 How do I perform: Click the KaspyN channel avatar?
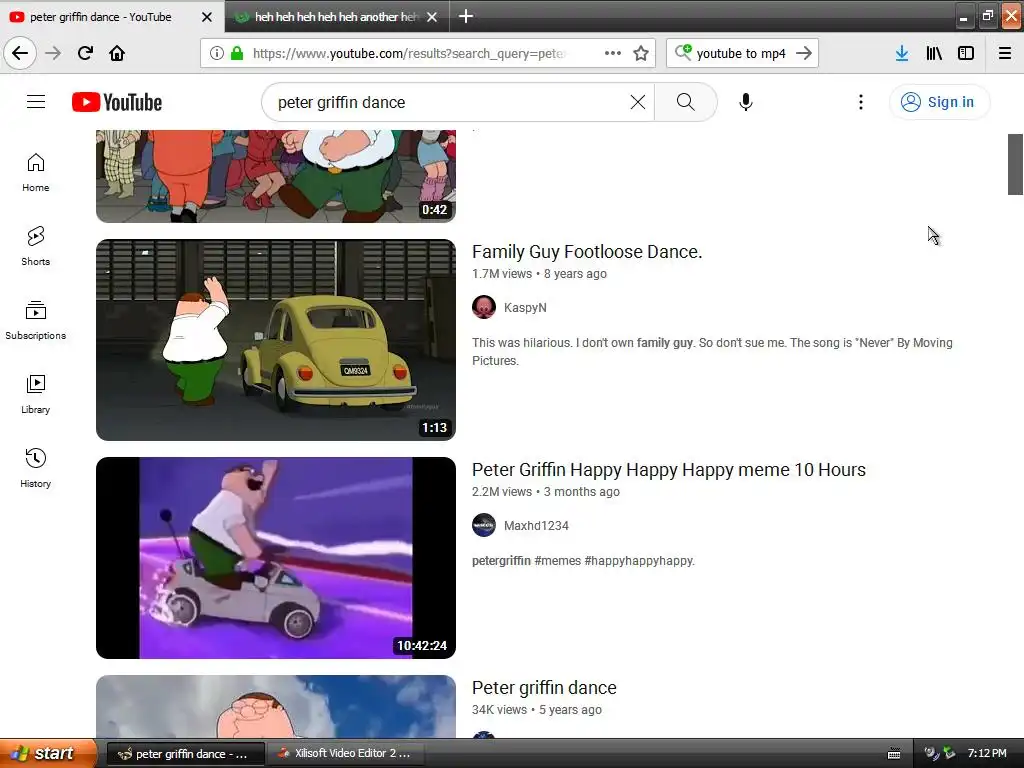[x=484, y=307]
